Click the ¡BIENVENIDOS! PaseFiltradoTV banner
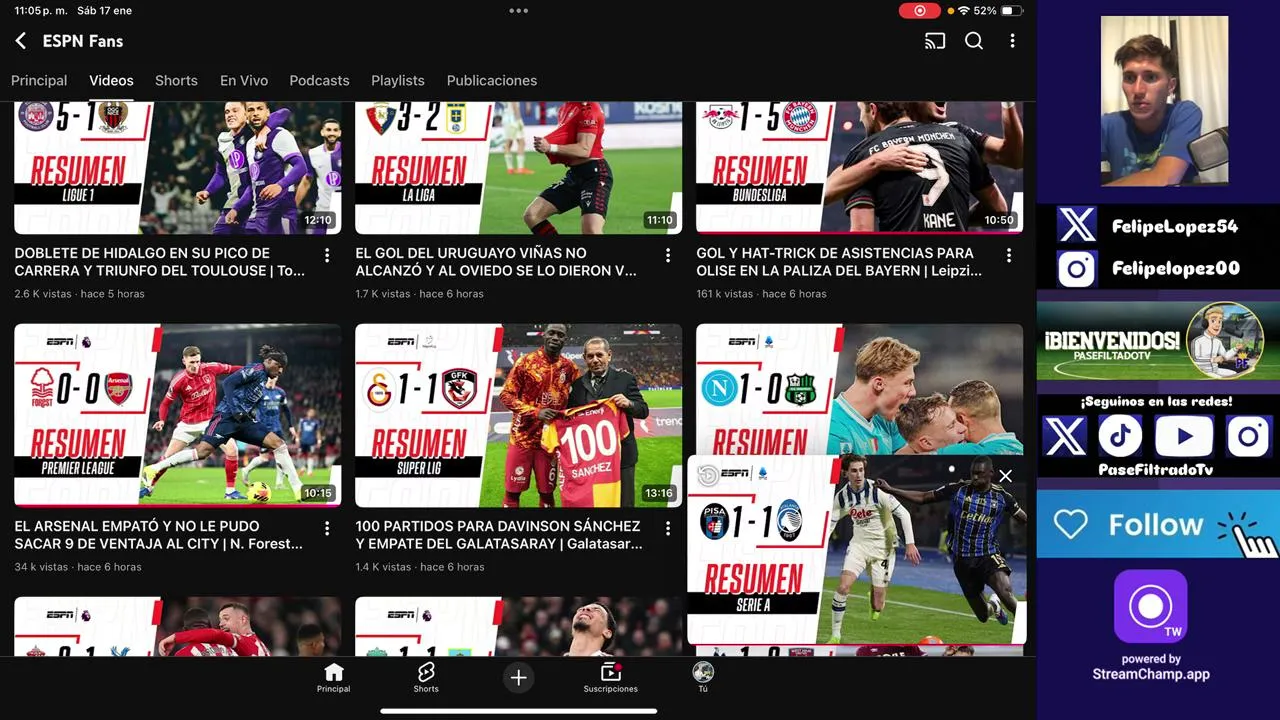Screen dimensions: 1280x720 [x=1158, y=342]
